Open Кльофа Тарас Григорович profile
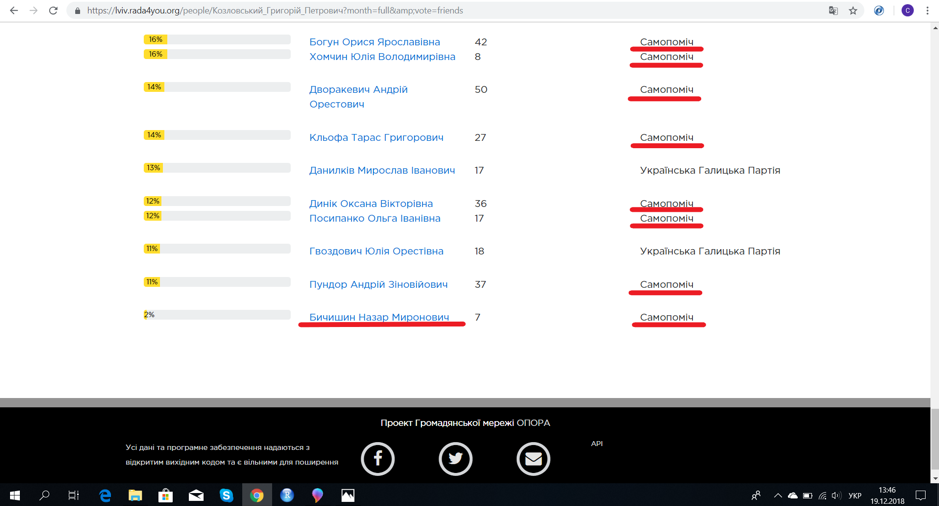Image resolution: width=939 pixels, height=506 pixels. (x=376, y=138)
